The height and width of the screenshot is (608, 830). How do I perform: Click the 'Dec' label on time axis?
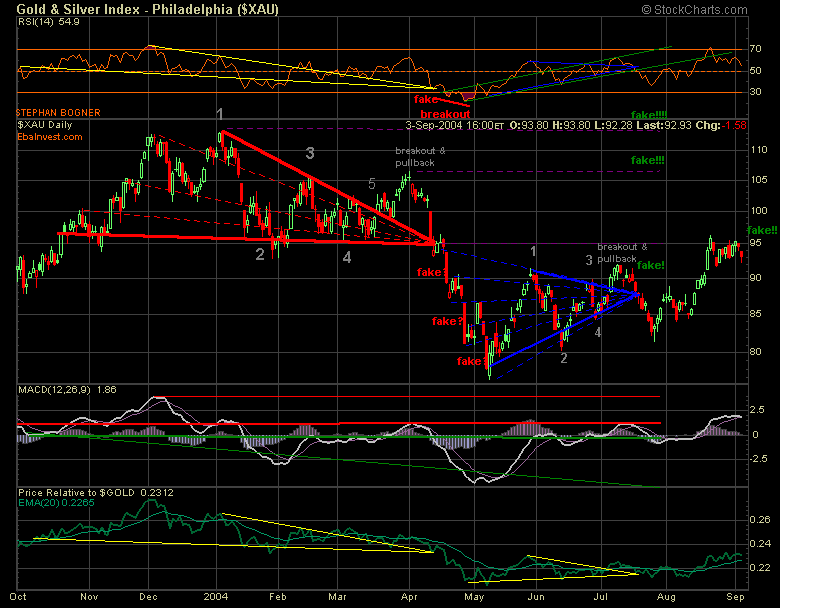point(148,597)
